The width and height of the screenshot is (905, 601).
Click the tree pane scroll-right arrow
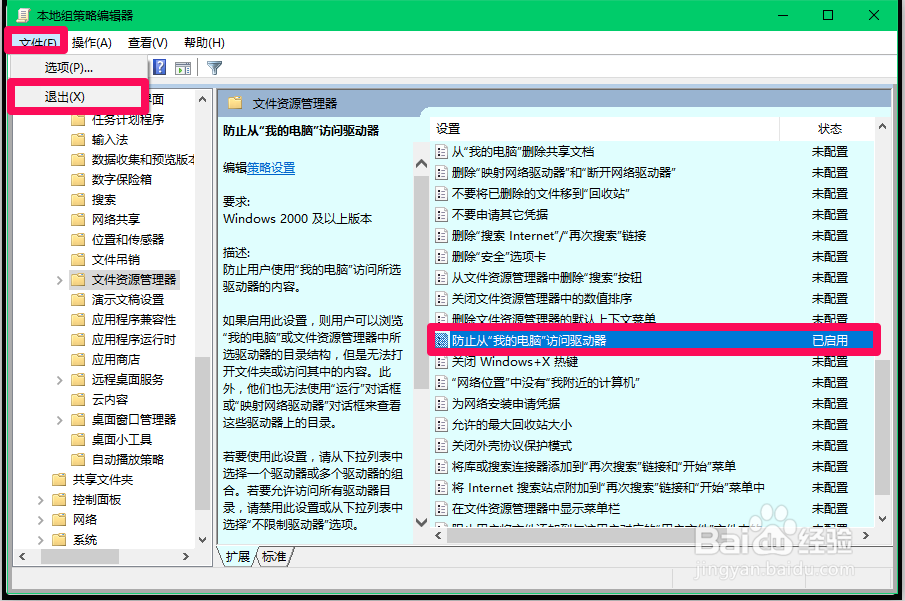pos(185,557)
